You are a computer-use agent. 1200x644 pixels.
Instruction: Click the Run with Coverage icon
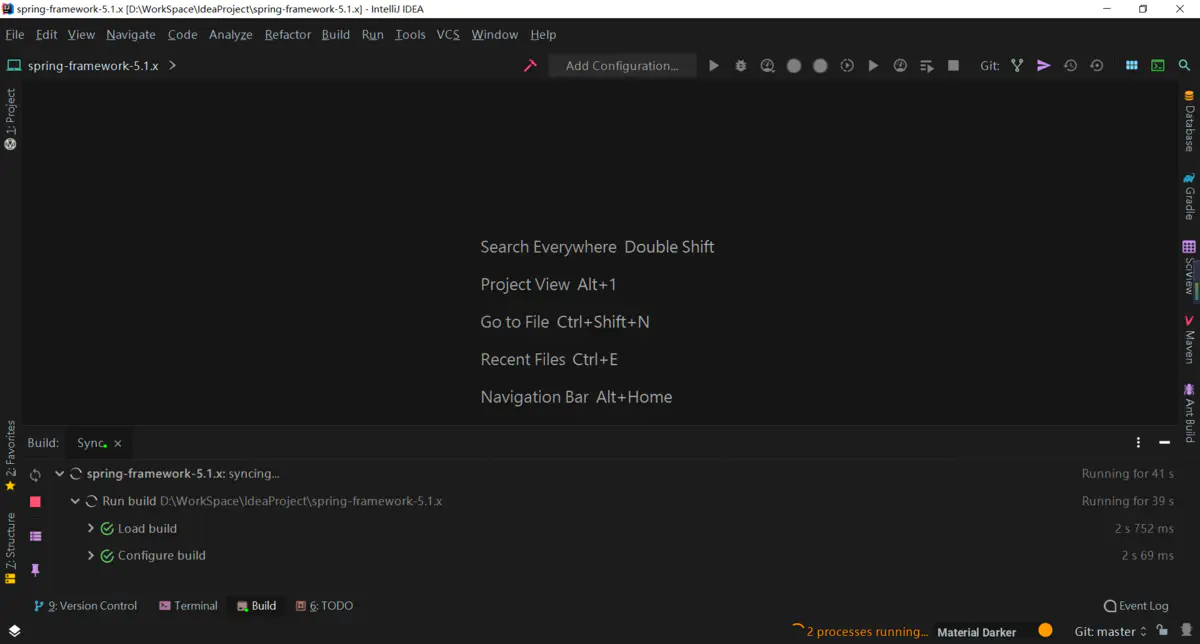click(x=767, y=65)
